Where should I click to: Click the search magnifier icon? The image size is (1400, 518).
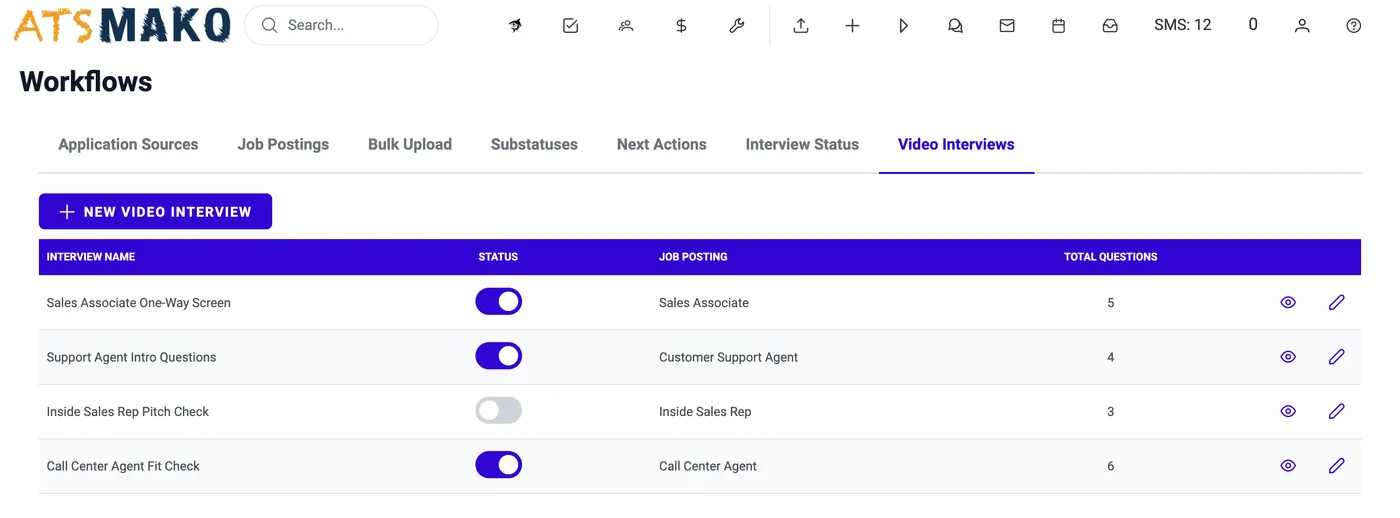tap(269, 26)
